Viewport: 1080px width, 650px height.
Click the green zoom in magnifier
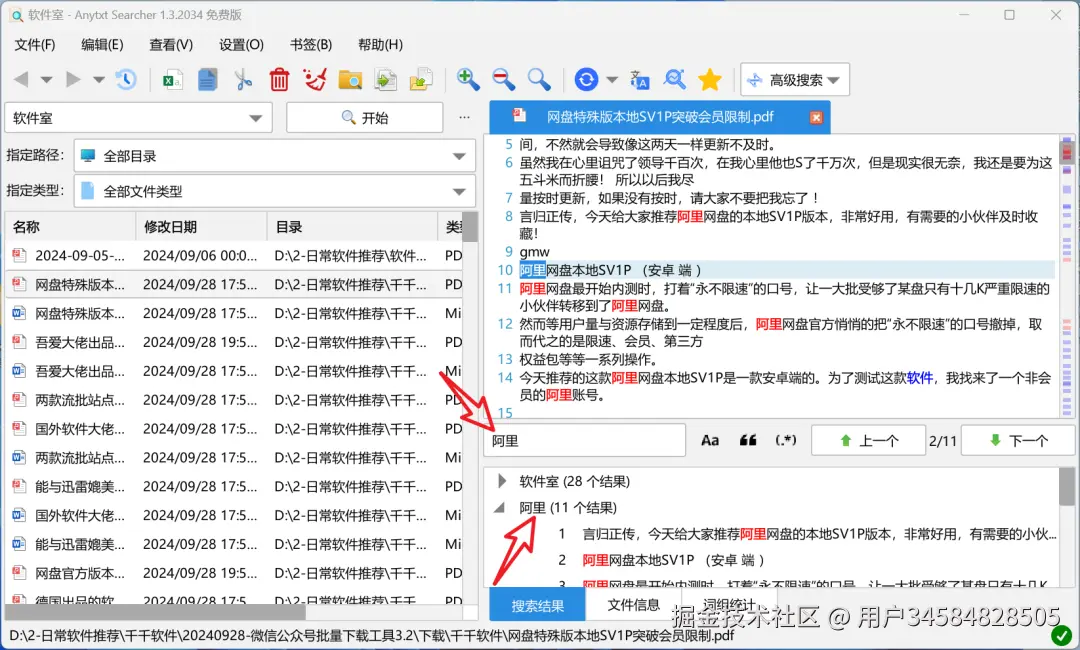tap(468, 80)
